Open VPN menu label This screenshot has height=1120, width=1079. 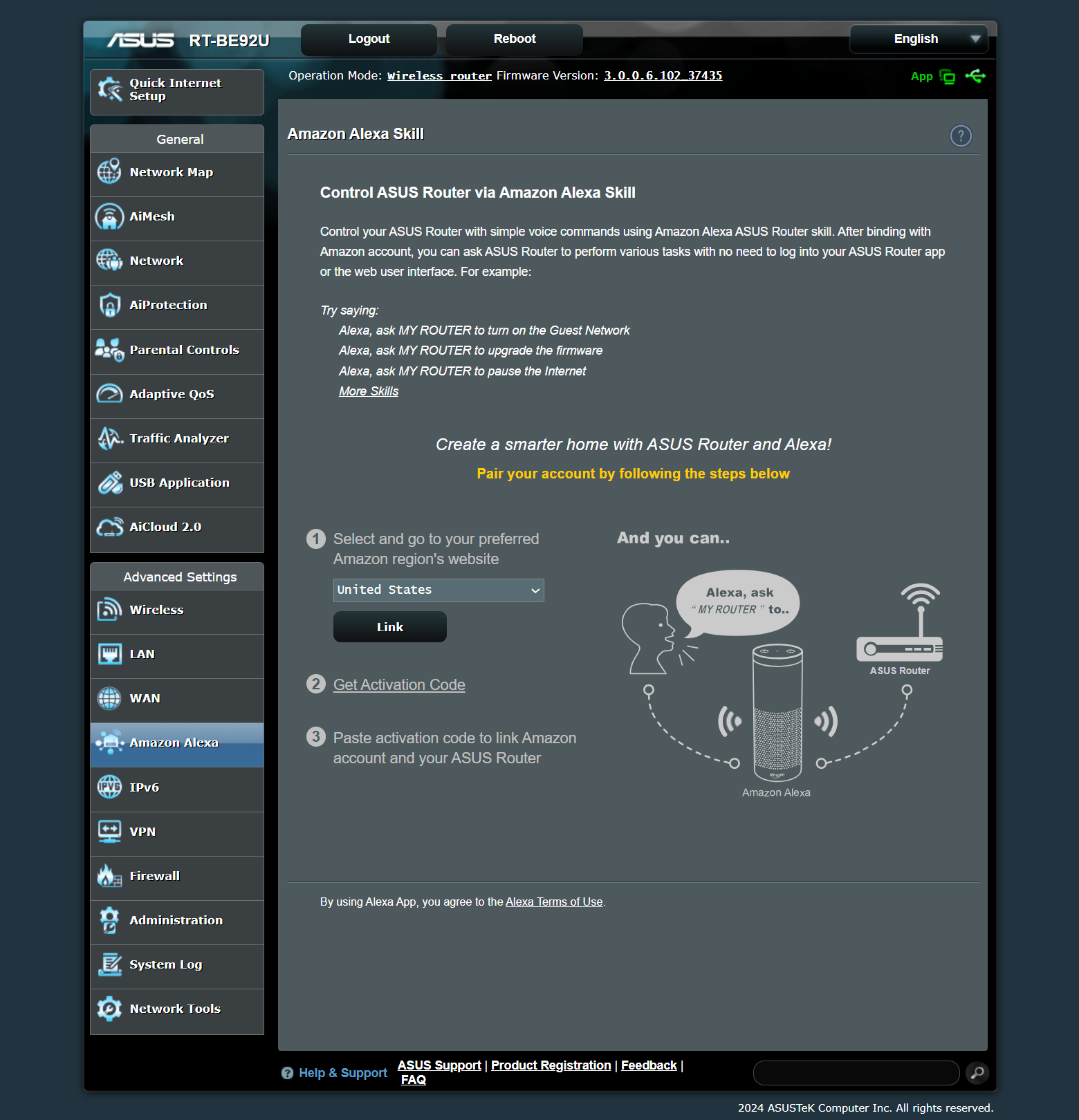click(x=142, y=832)
